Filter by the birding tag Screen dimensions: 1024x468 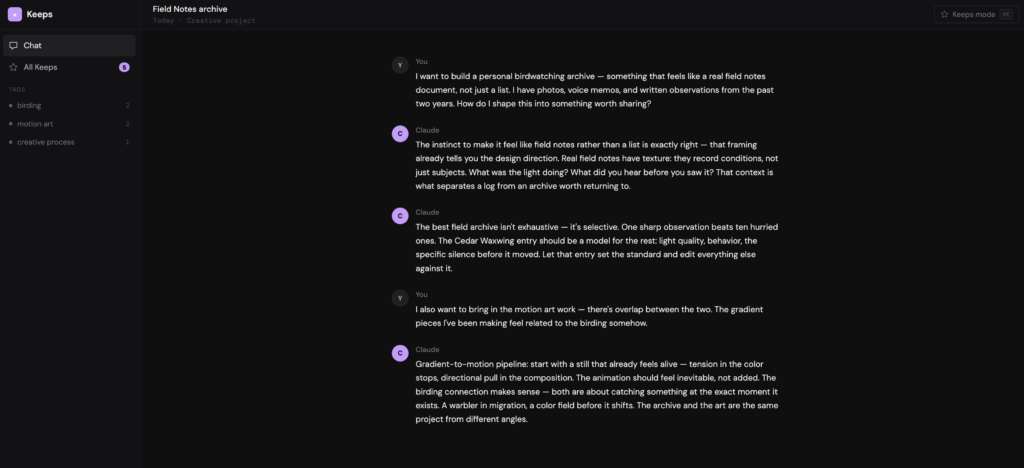29,105
